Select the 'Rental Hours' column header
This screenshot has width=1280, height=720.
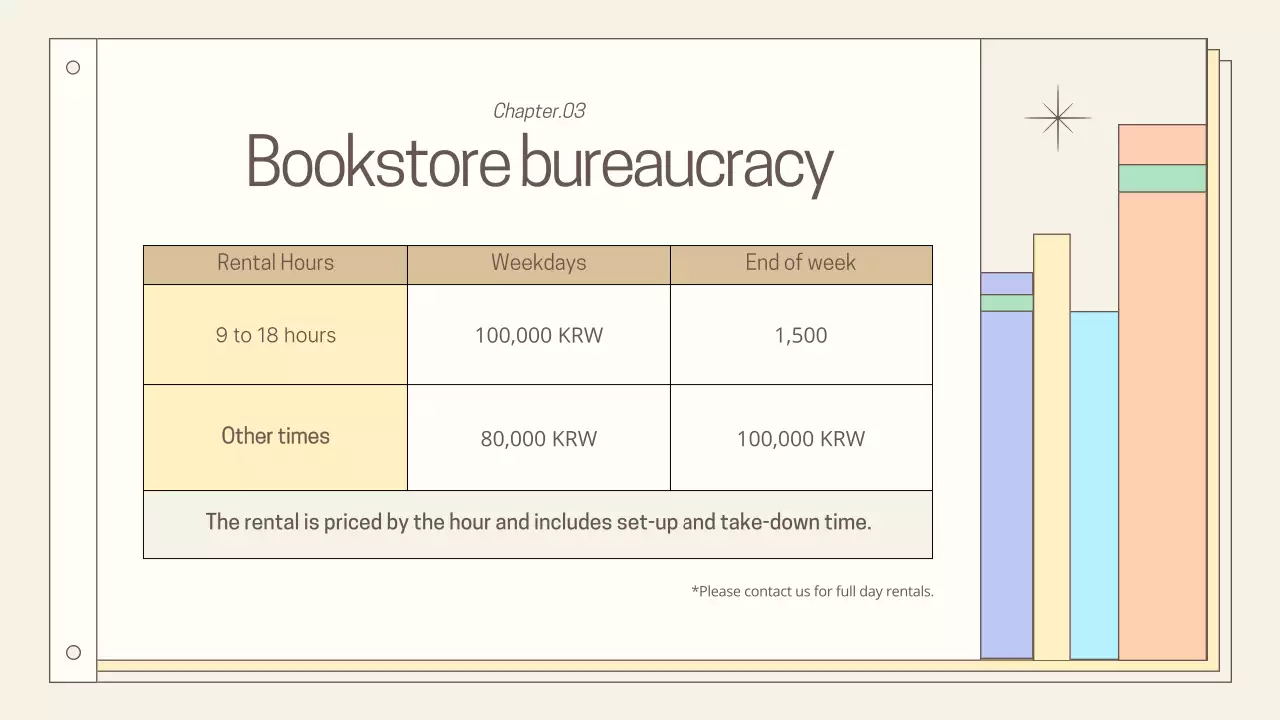point(275,263)
